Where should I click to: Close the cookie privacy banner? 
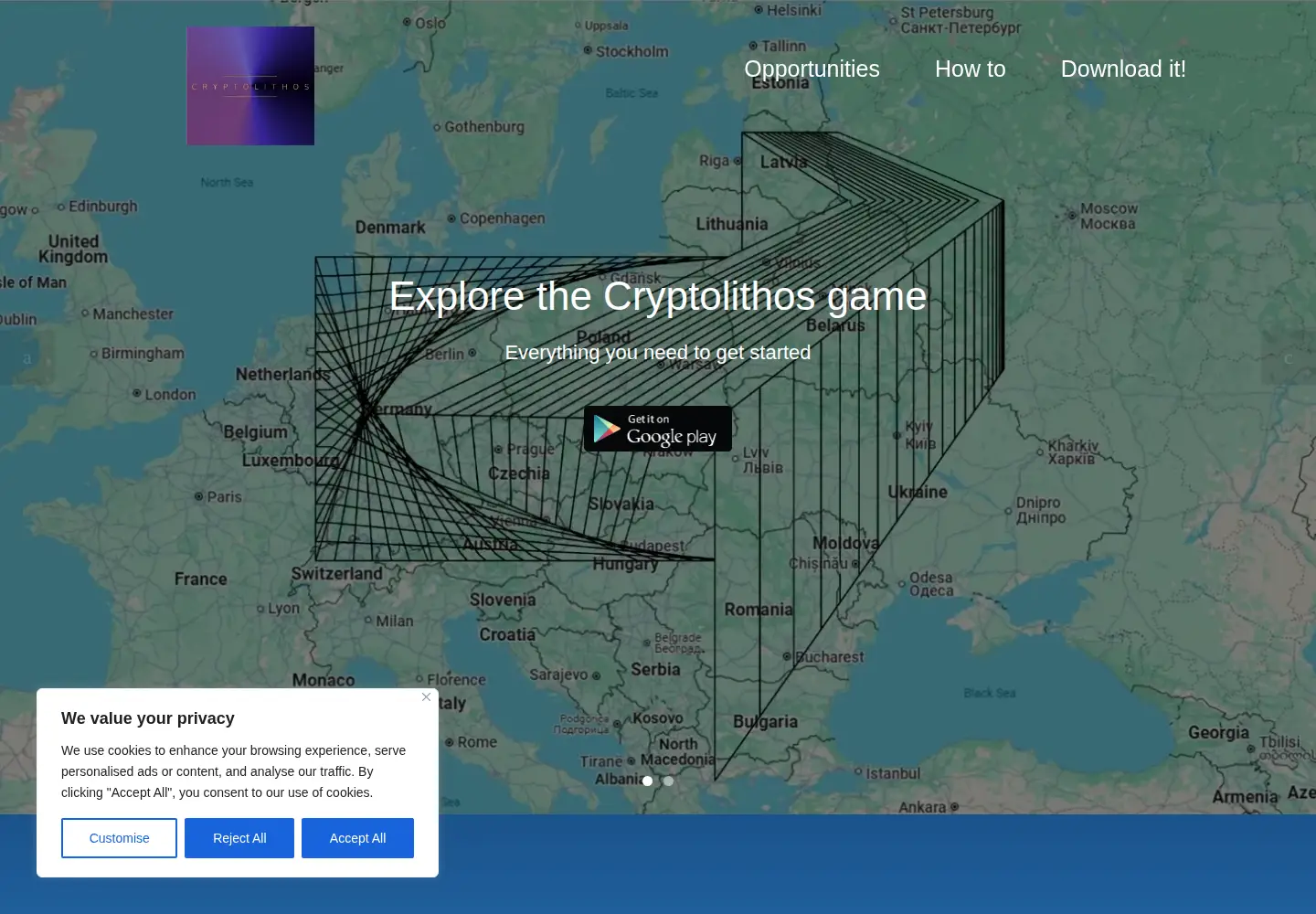pyautogui.click(x=426, y=697)
